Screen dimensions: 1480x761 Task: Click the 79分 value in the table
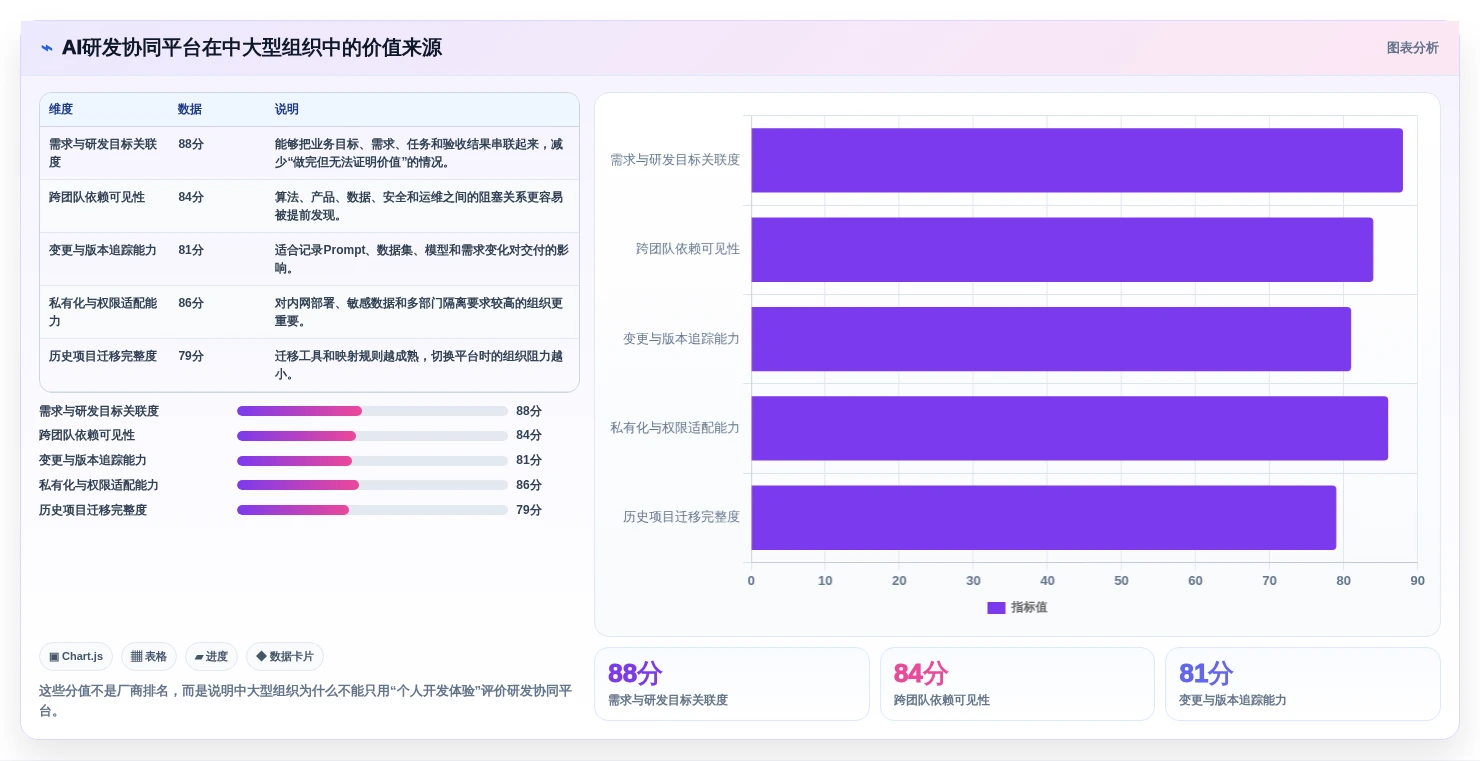(x=191, y=357)
